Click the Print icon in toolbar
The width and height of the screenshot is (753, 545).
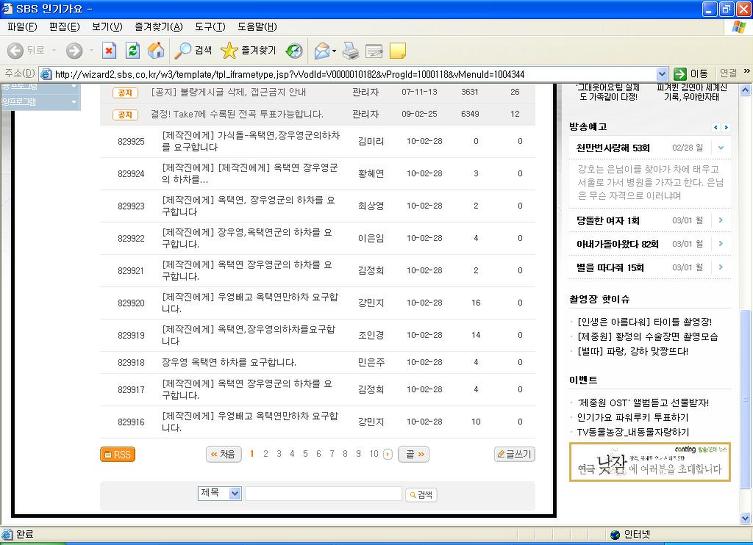click(x=351, y=50)
